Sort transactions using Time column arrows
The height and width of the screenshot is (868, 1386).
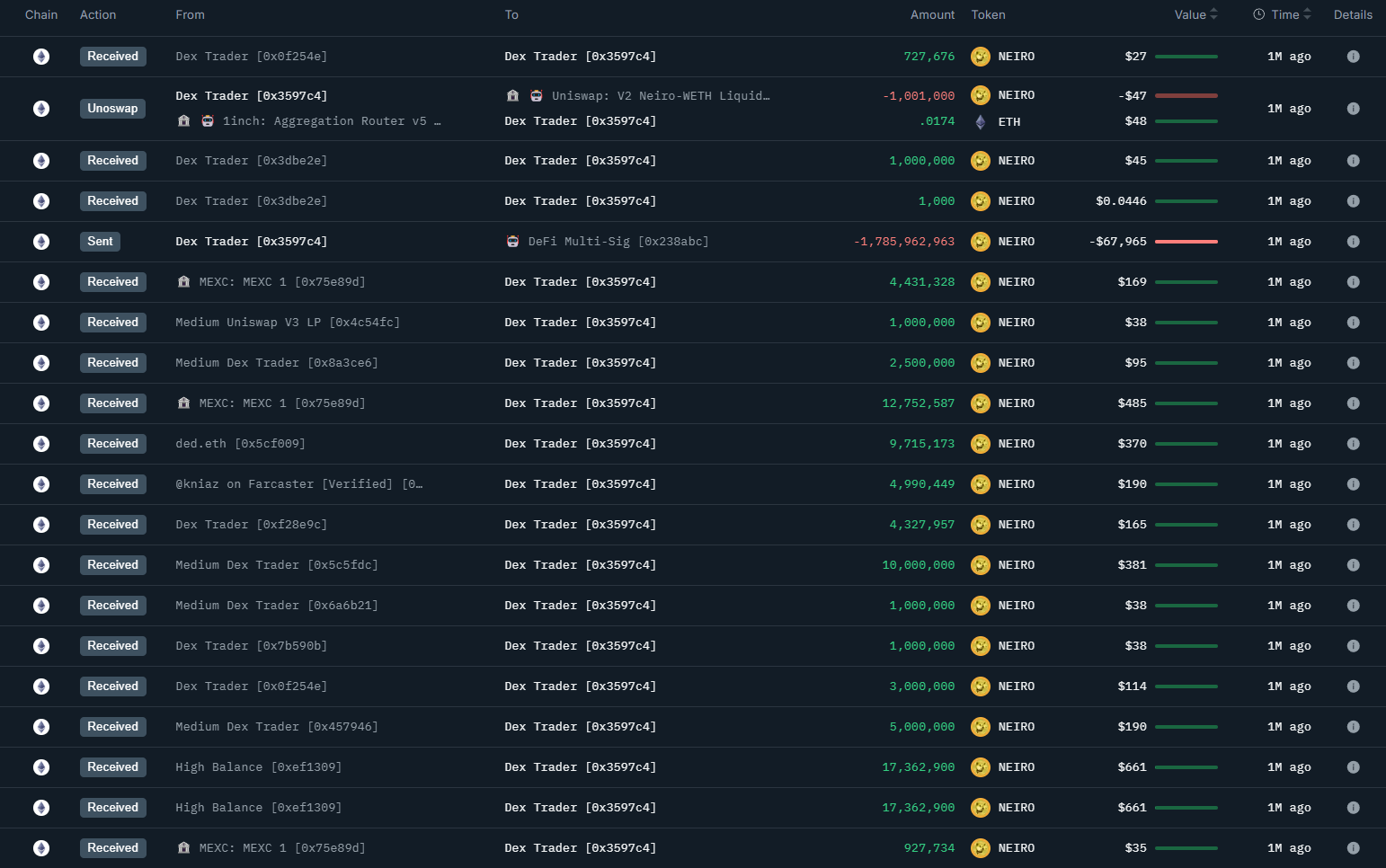1307,14
